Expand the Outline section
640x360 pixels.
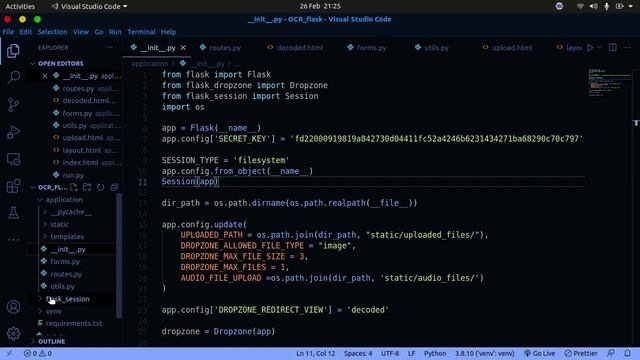pos(51,341)
